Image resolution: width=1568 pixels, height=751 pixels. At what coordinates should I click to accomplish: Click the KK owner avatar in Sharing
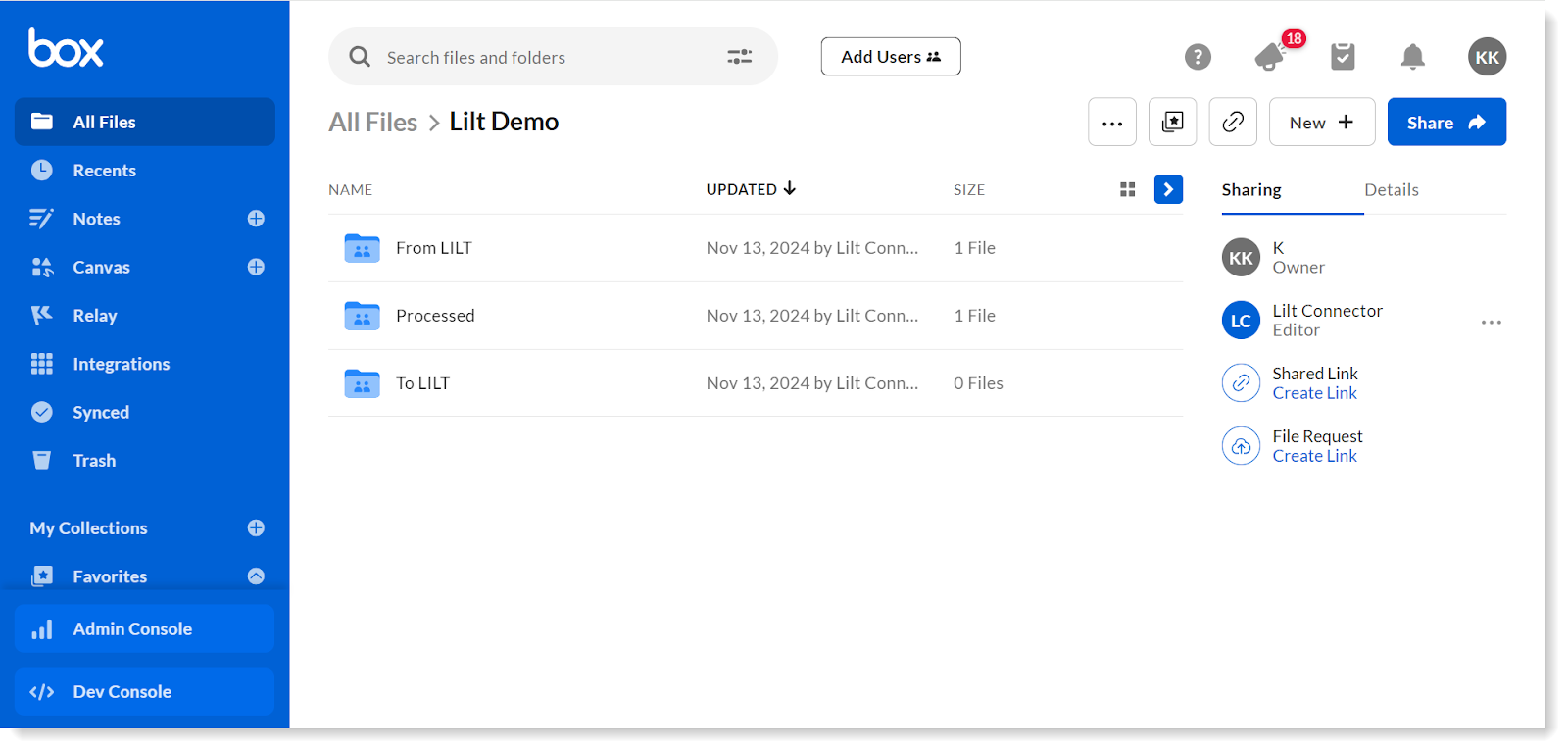click(1241, 258)
